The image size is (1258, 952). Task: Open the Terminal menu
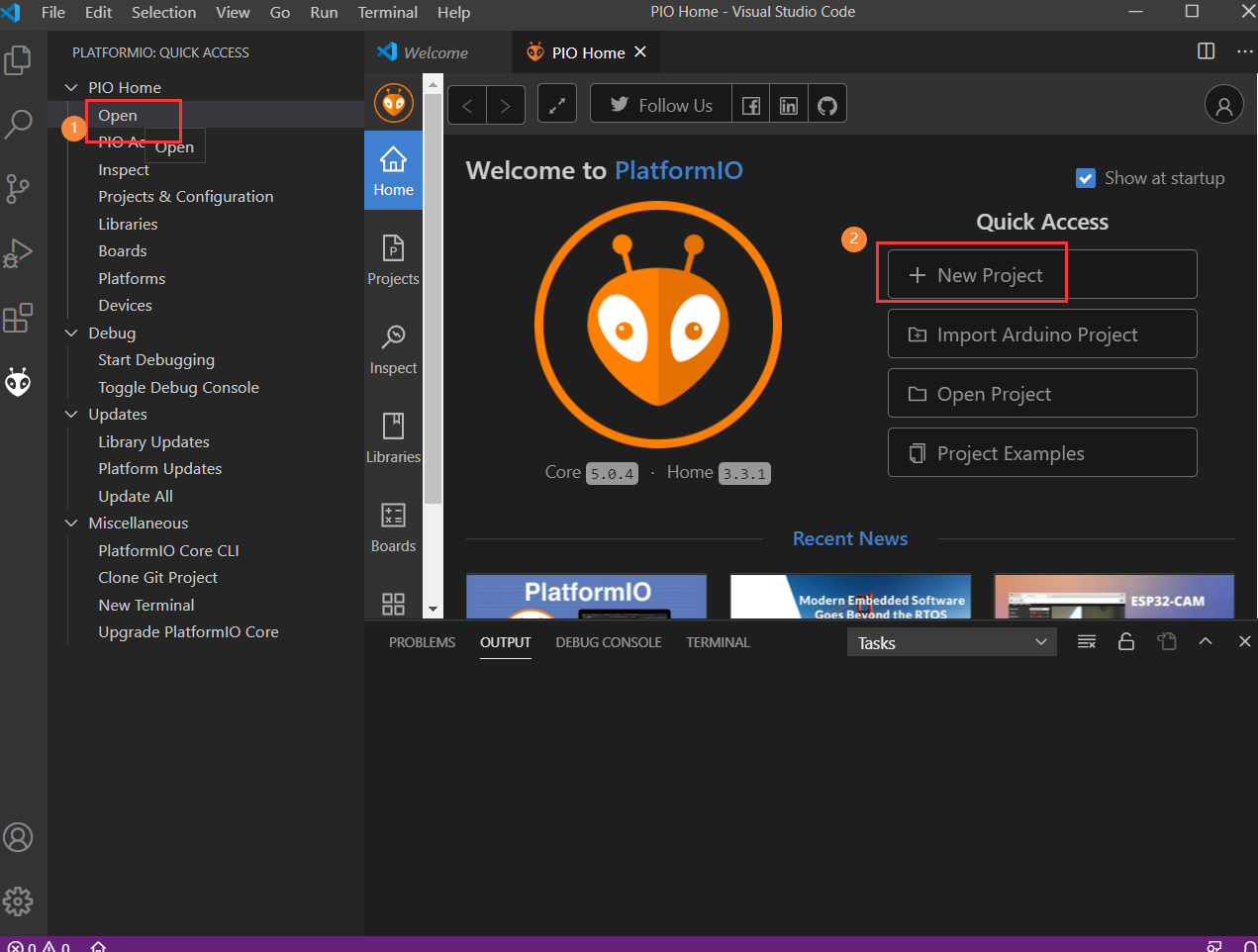pos(387,12)
